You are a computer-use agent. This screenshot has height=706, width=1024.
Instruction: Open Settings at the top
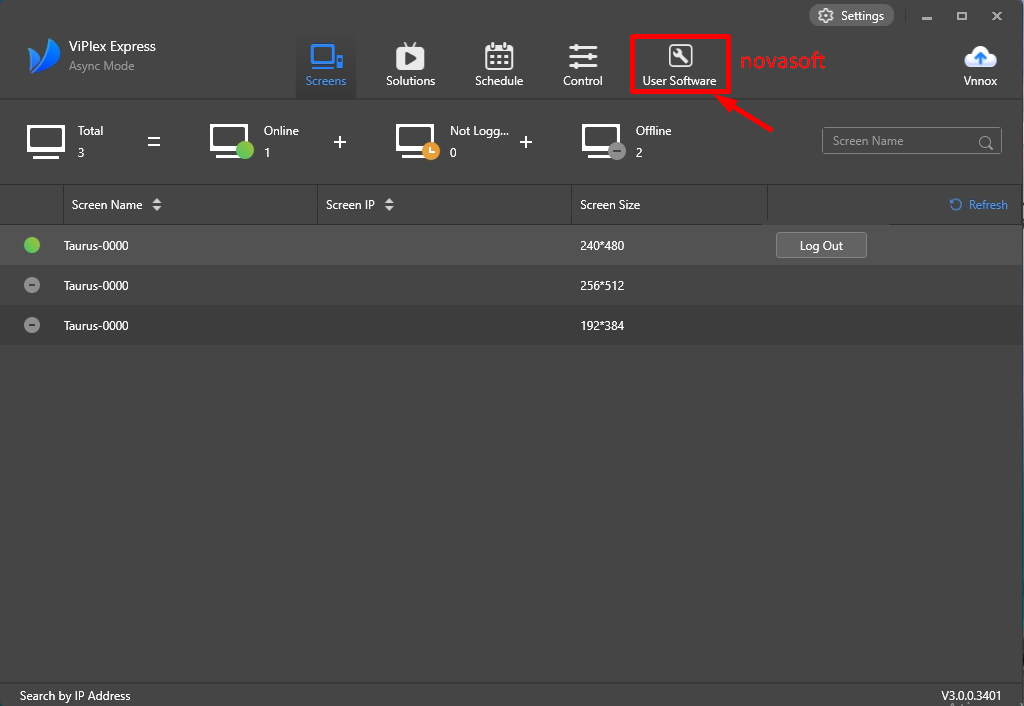click(x=852, y=16)
